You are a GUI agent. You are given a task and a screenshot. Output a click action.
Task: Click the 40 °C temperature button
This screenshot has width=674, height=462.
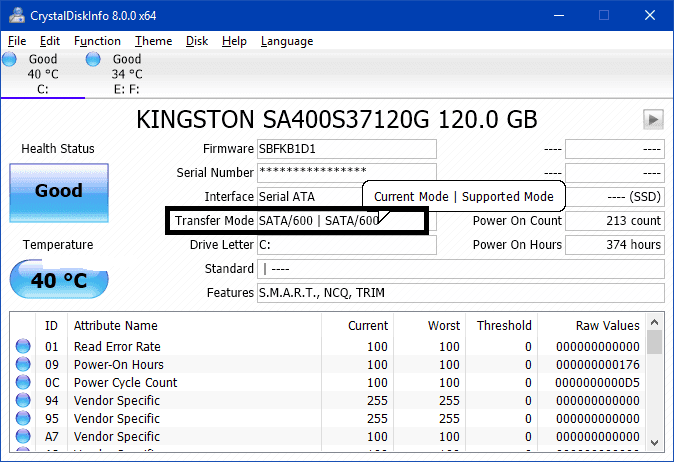(x=59, y=279)
